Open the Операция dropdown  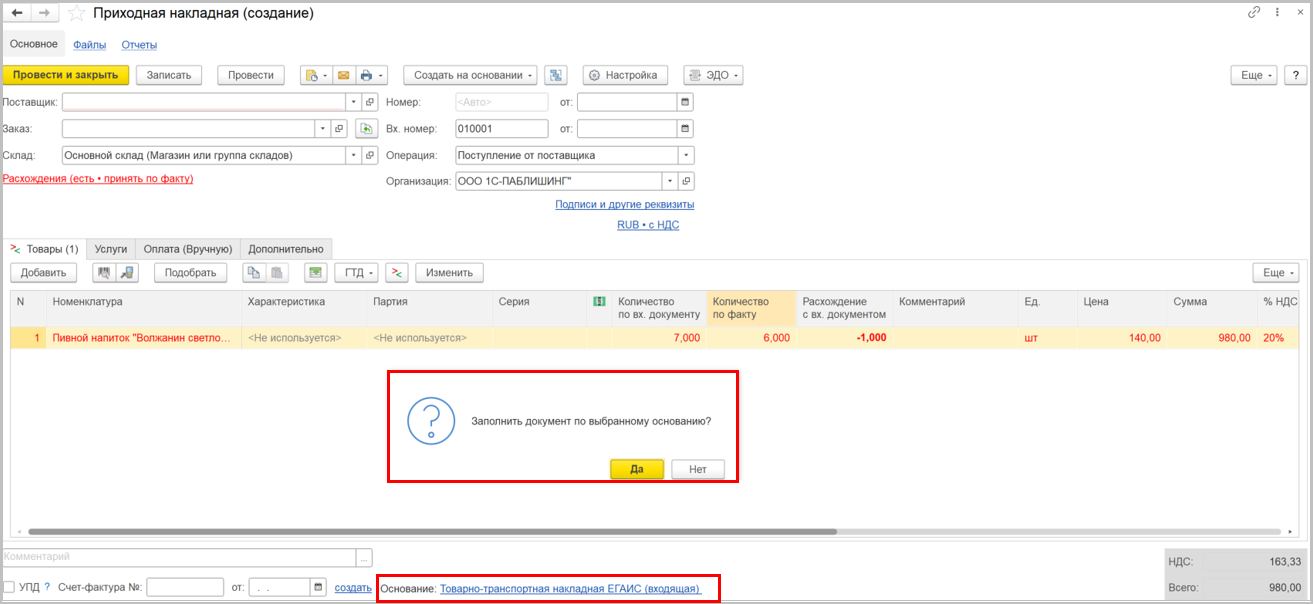[x=685, y=156]
